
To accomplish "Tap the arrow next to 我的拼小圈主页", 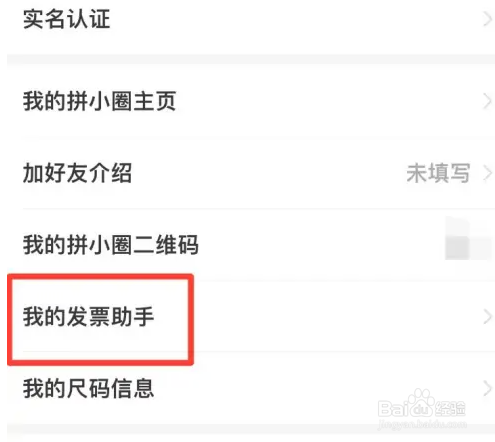I will click(487, 101).
